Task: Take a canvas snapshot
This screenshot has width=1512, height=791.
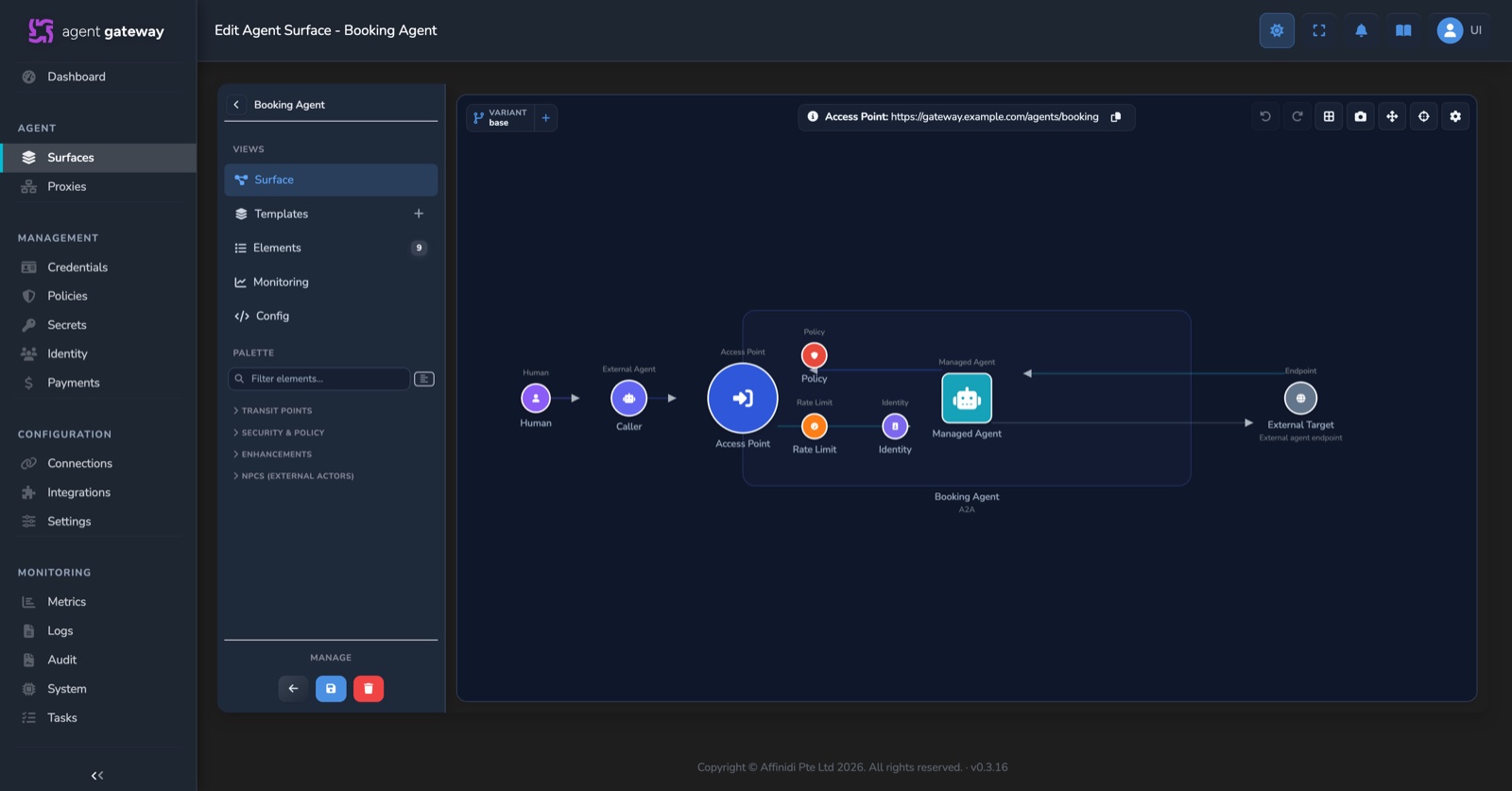Action: [x=1361, y=116]
